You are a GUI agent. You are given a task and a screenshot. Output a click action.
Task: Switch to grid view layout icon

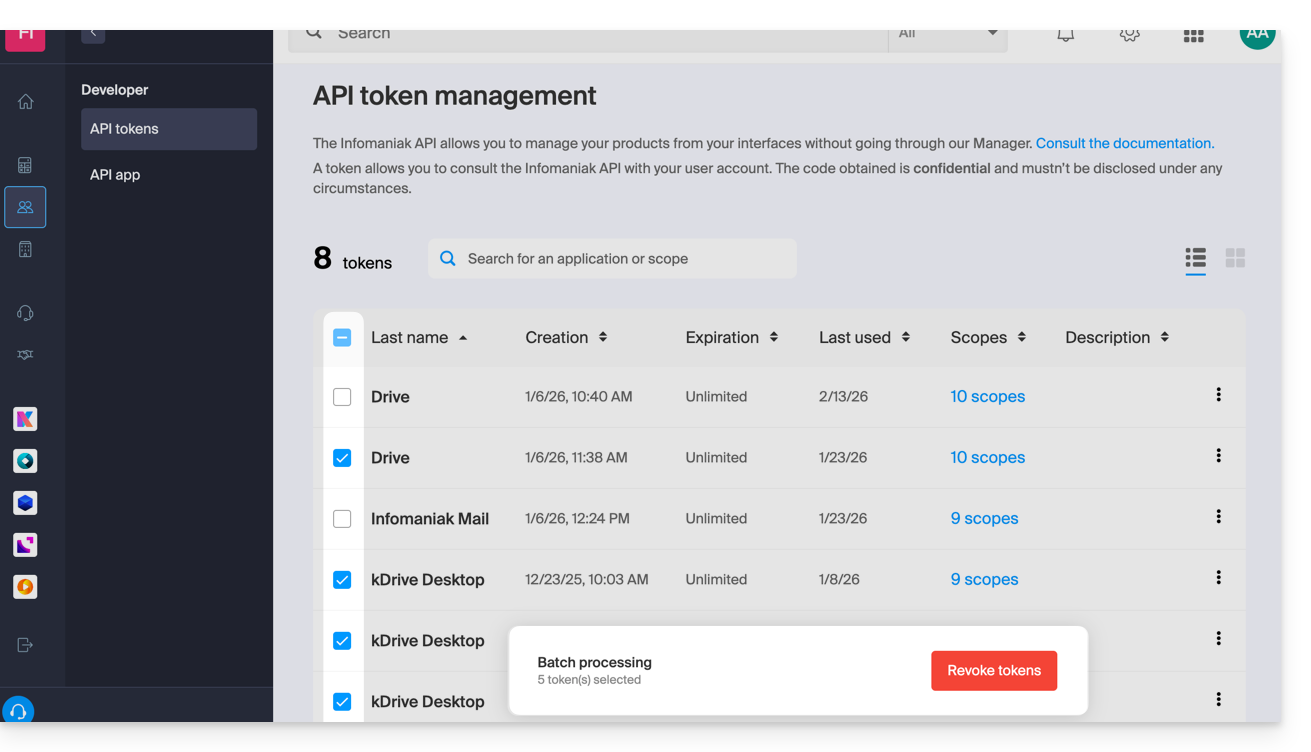[1235, 258]
